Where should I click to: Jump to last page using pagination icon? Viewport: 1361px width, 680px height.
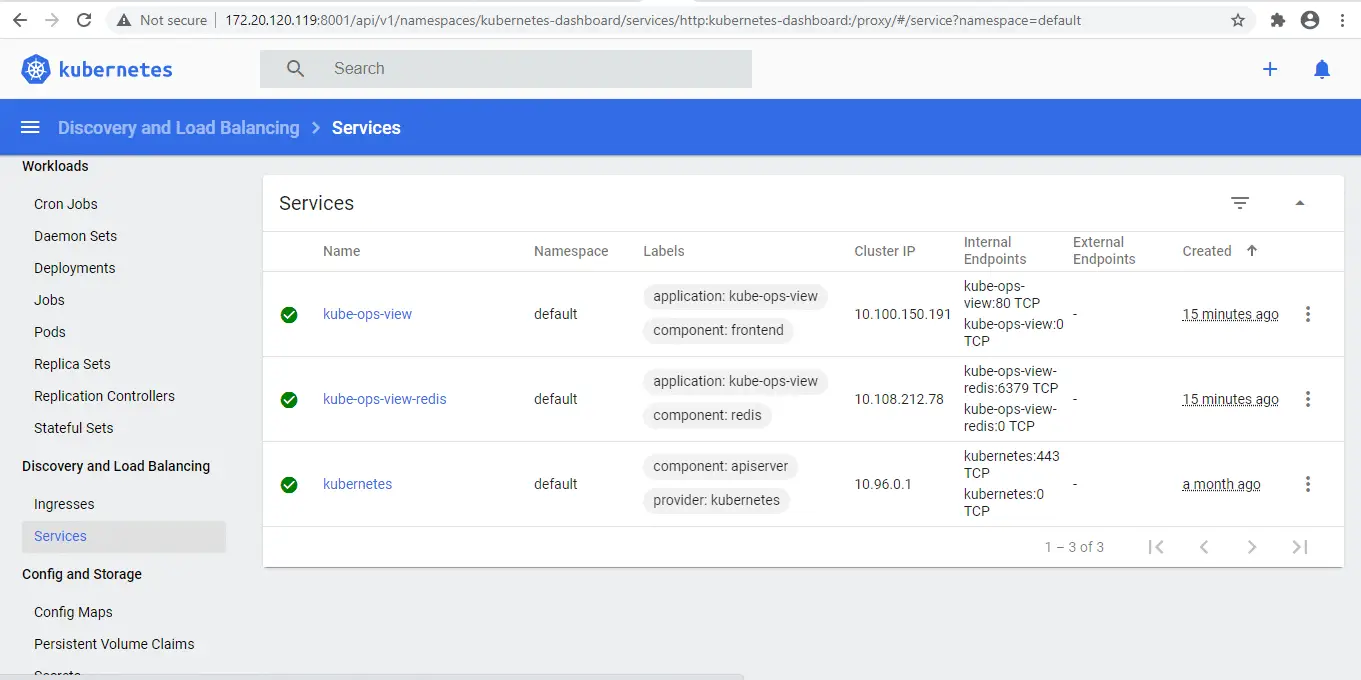(x=1300, y=546)
